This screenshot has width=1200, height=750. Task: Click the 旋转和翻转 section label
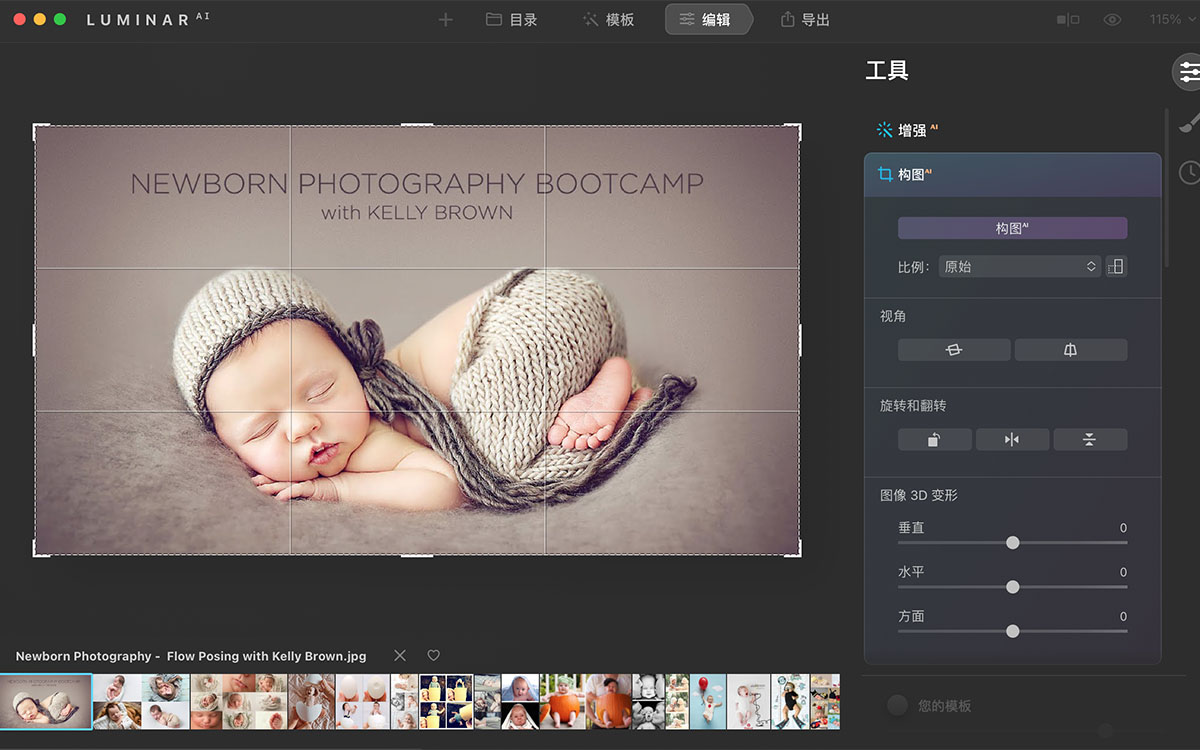tap(913, 405)
